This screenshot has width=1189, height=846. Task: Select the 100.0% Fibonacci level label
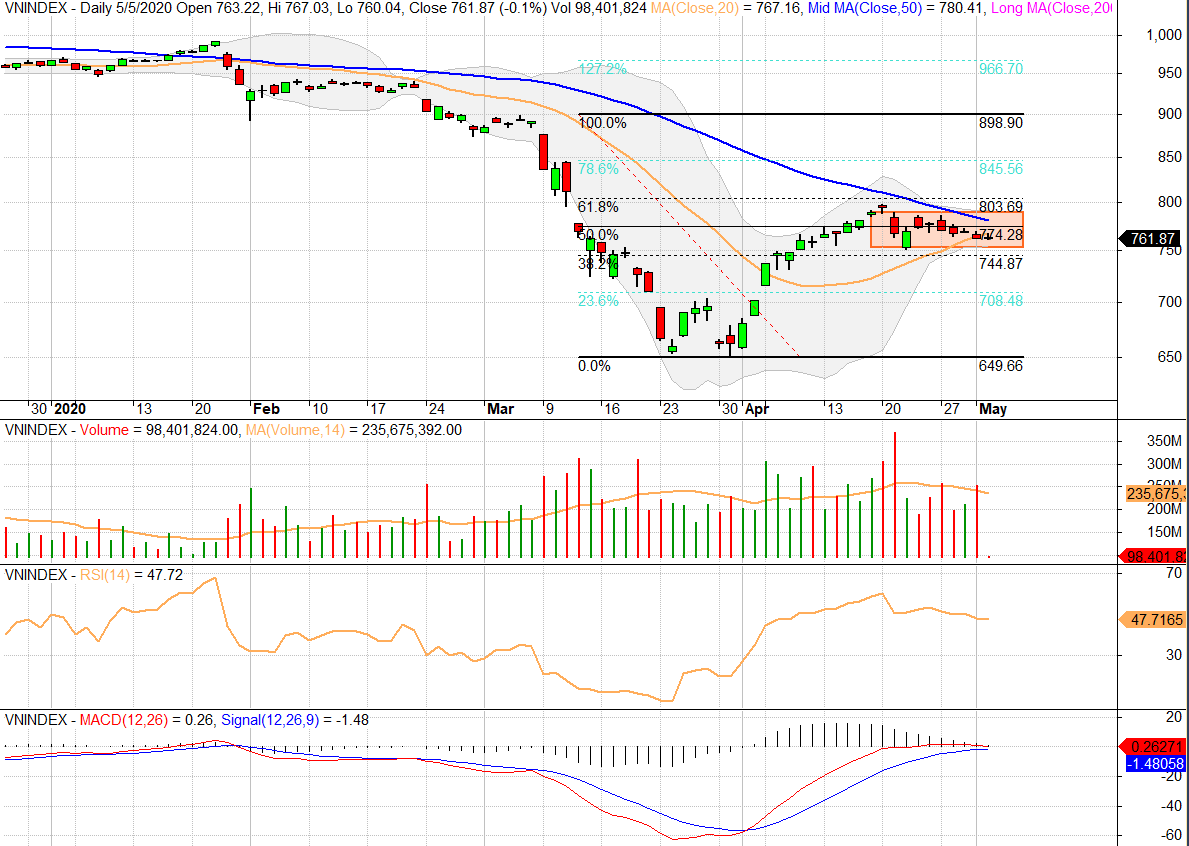(x=603, y=123)
